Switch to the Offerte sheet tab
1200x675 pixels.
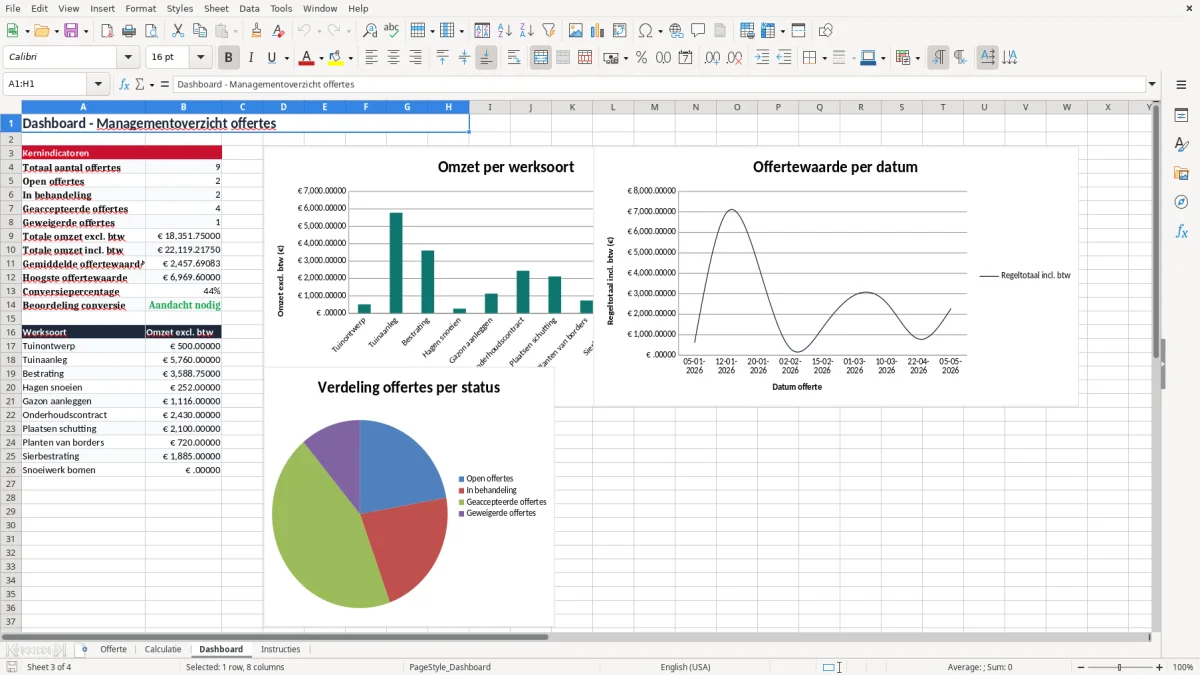[113, 649]
